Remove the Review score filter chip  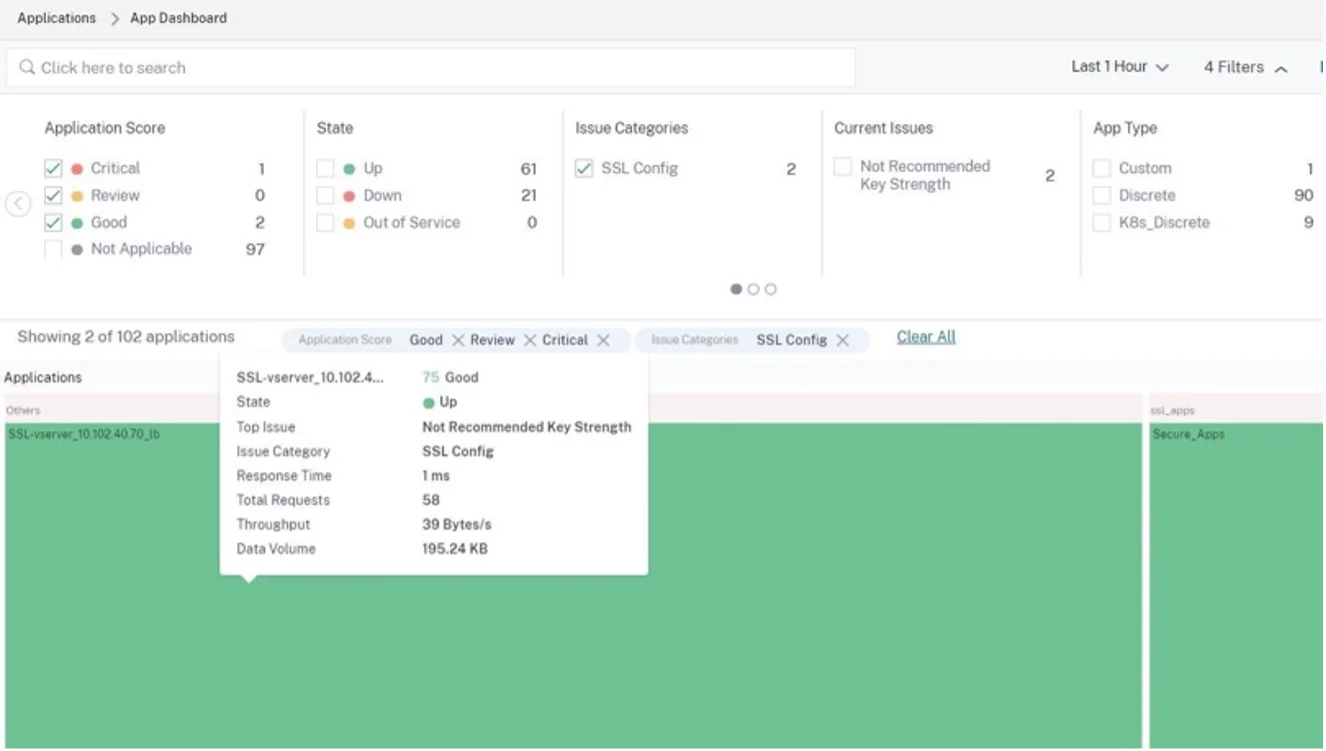coord(530,340)
